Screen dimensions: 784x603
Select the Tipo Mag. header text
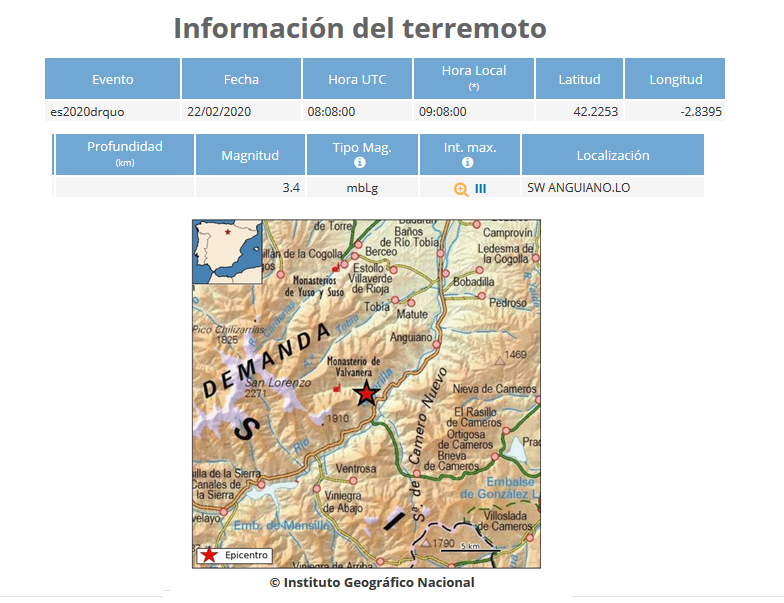pos(362,148)
